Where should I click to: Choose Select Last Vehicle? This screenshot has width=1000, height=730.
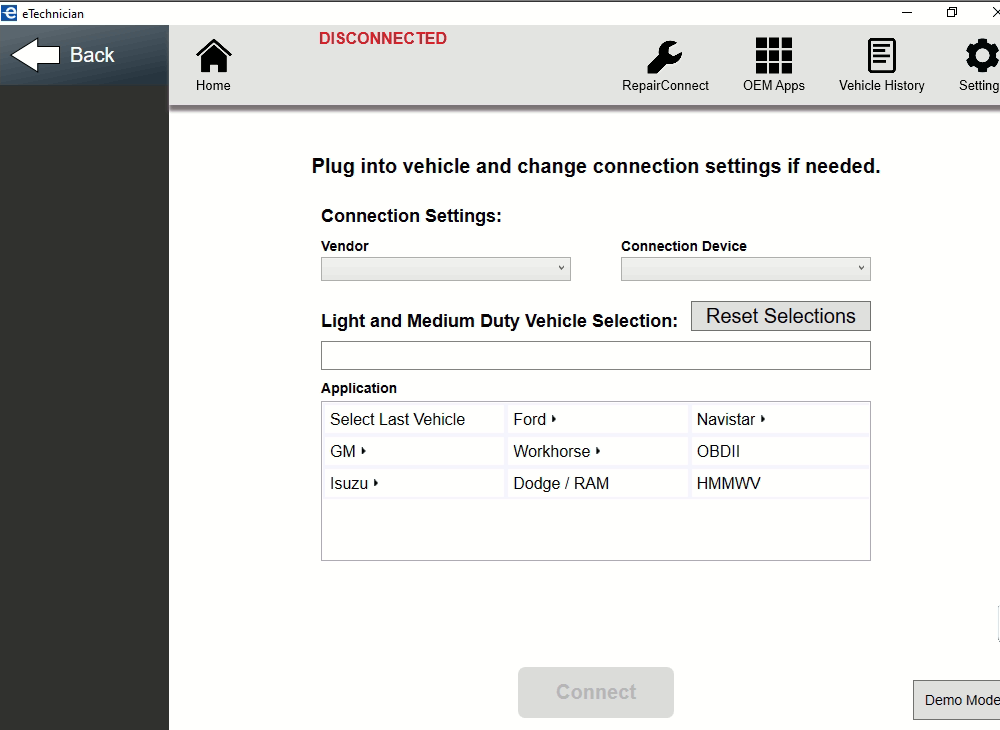click(397, 419)
